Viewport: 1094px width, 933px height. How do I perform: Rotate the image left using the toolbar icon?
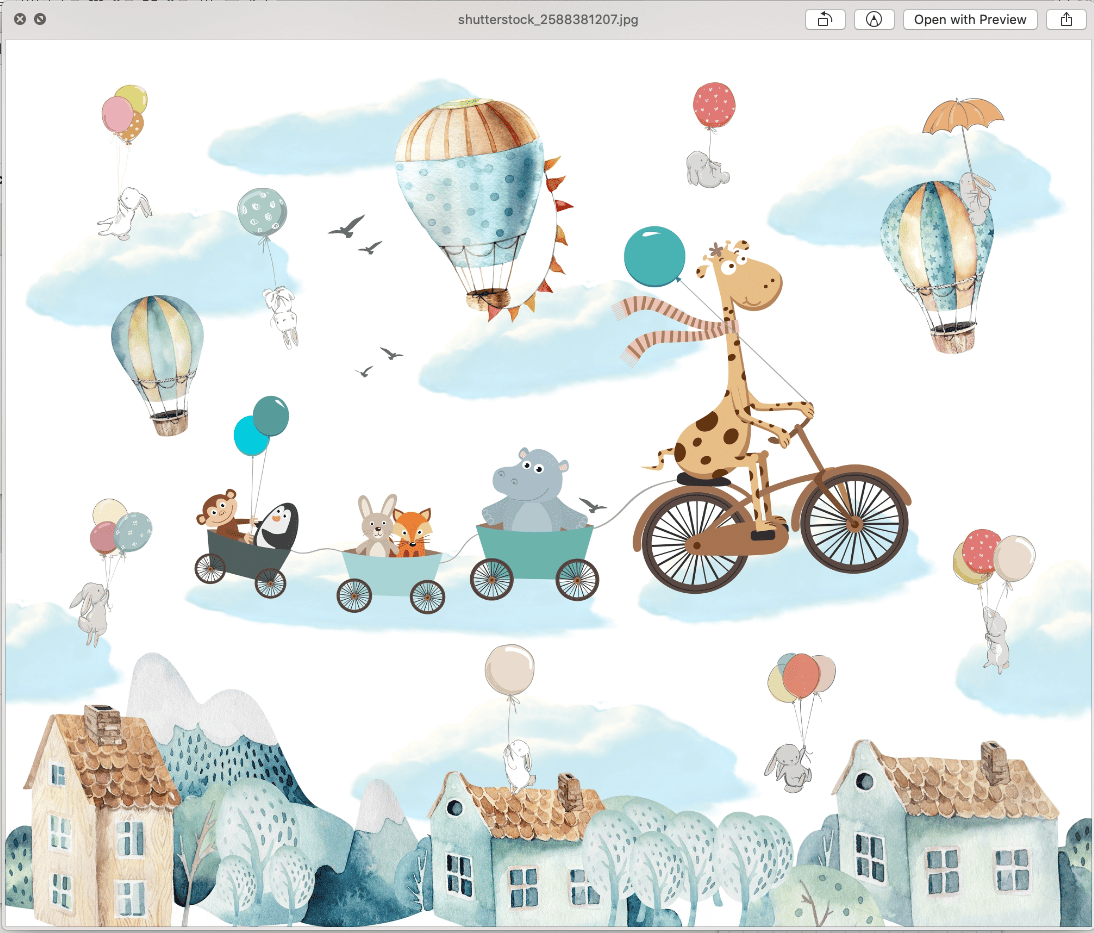(825, 19)
